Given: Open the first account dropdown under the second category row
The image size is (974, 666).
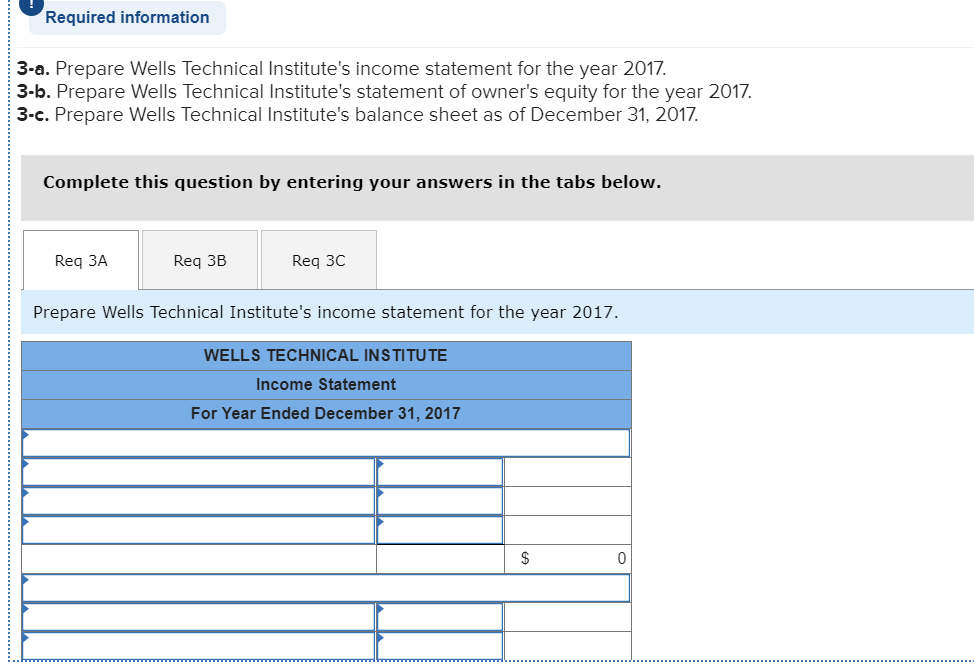Looking at the screenshot, I should [x=199, y=617].
